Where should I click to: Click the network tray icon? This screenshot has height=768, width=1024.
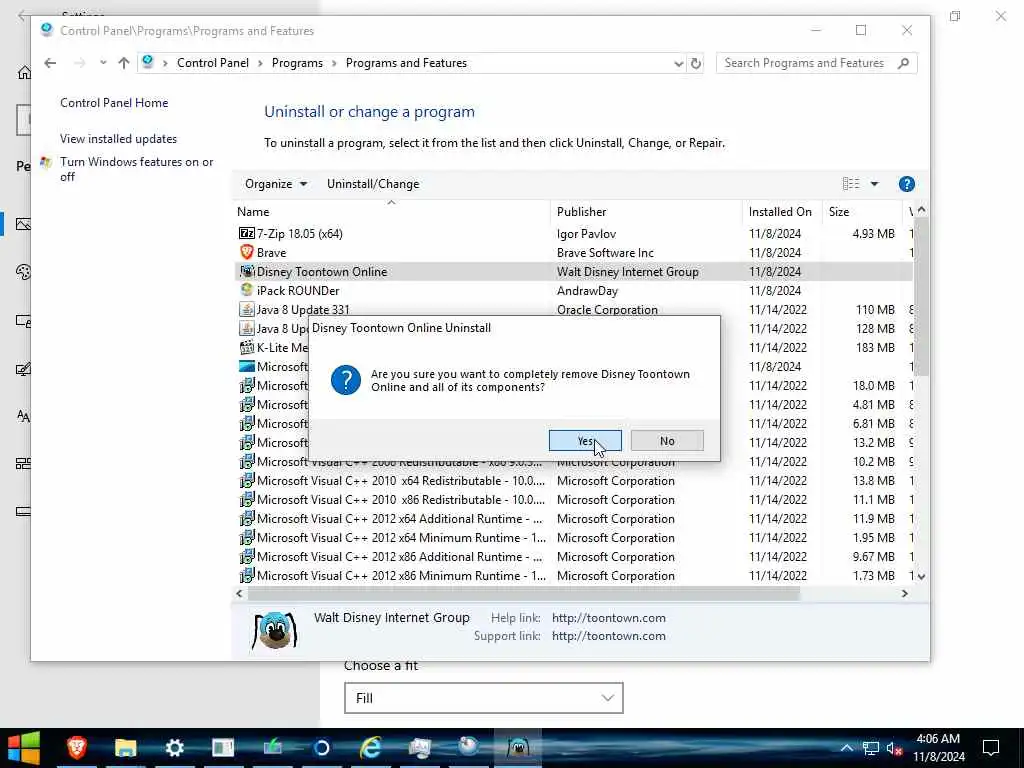[x=871, y=748]
